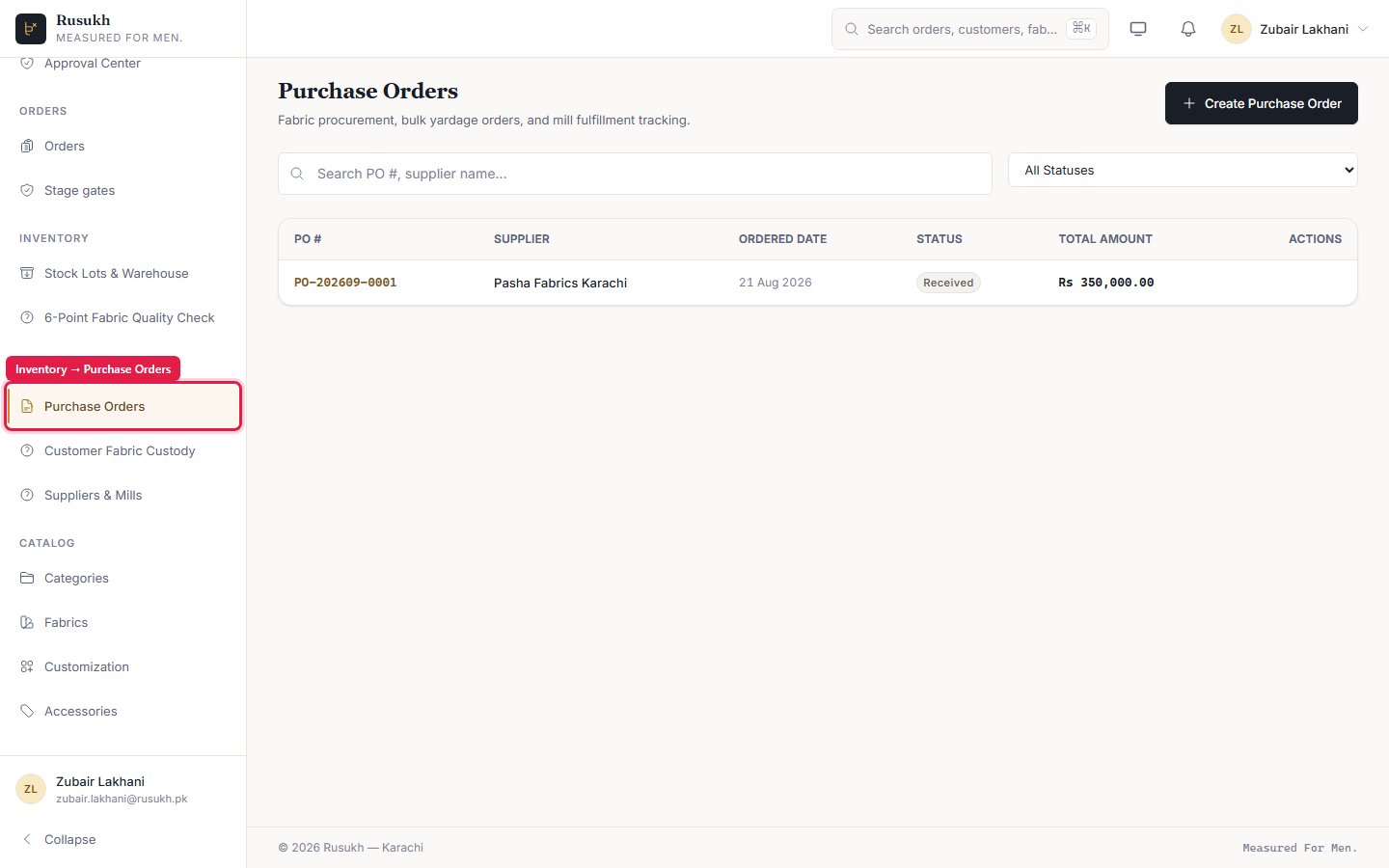Click the Rusukh logo icon
The width and height of the screenshot is (1389, 868).
[x=31, y=29]
